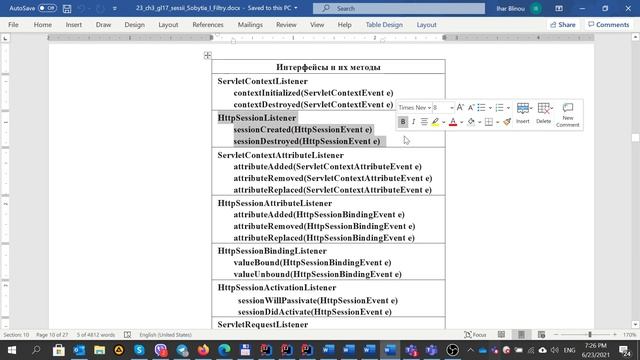Expand the bullet list style arrow
Image resolution: width=640 pixels, height=360 pixels.
pyautogui.click(x=490, y=108)
